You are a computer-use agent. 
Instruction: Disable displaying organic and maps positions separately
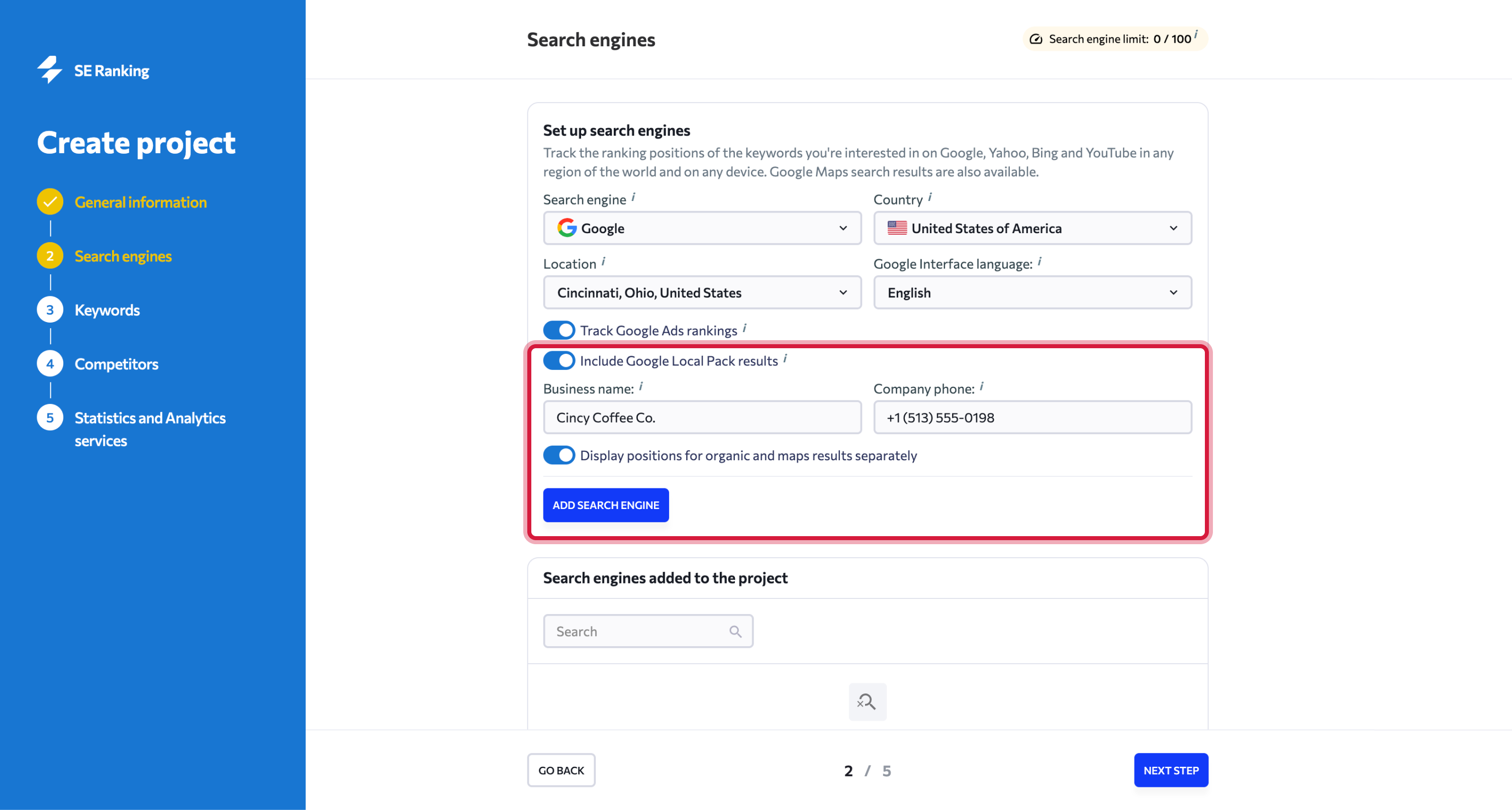(x=559, y=455)
